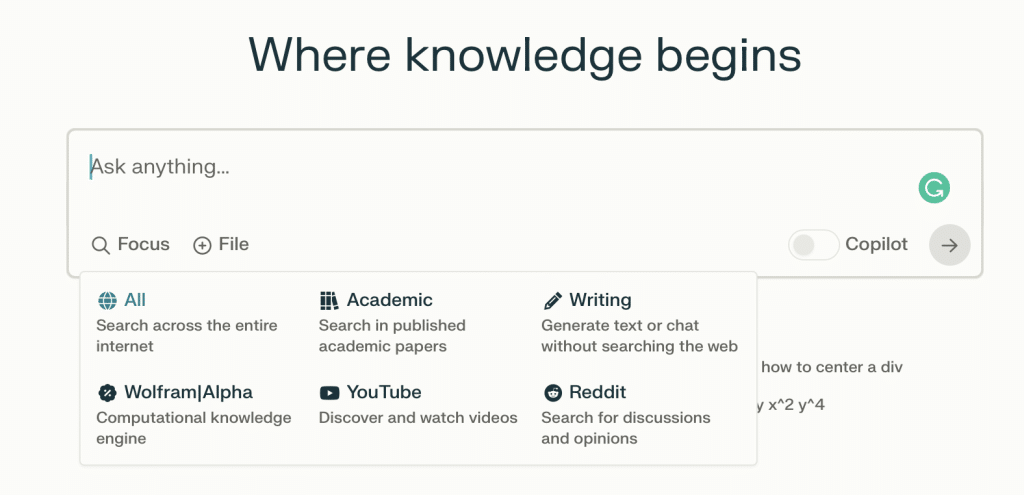
Task: Click the YouTube play icon
Action: [329, 392]
